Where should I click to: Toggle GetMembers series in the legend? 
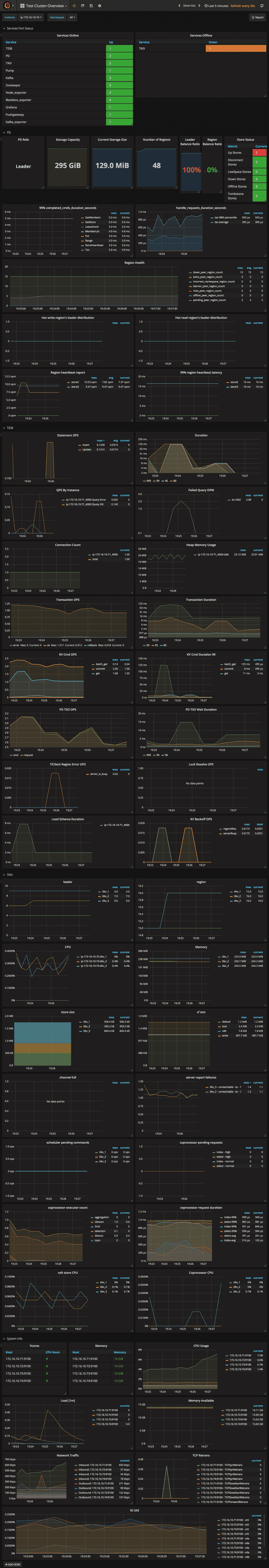coord(92,217)
